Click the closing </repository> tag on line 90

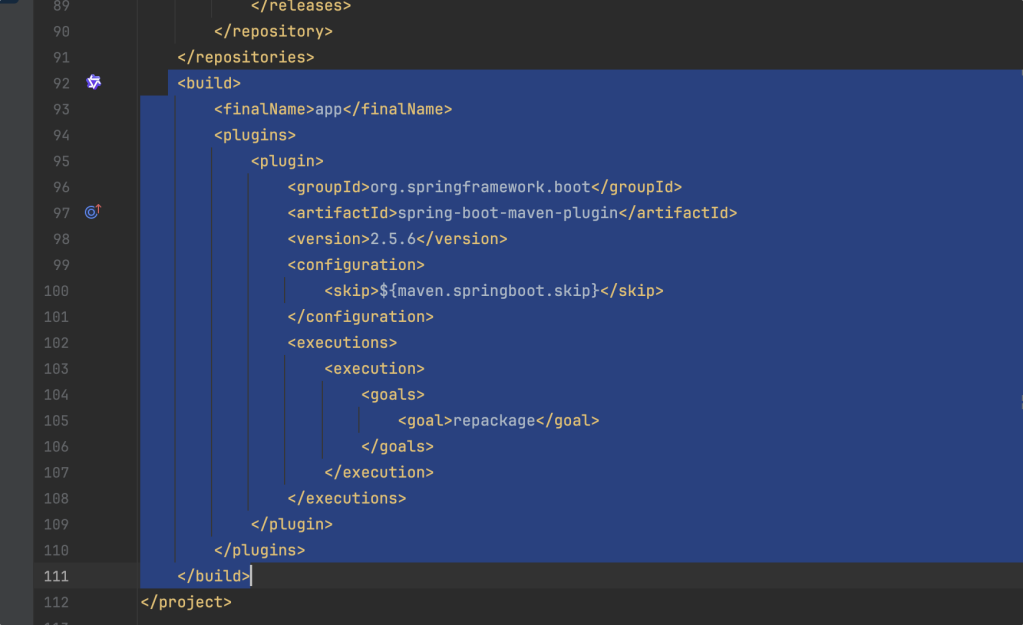[273, 31]
